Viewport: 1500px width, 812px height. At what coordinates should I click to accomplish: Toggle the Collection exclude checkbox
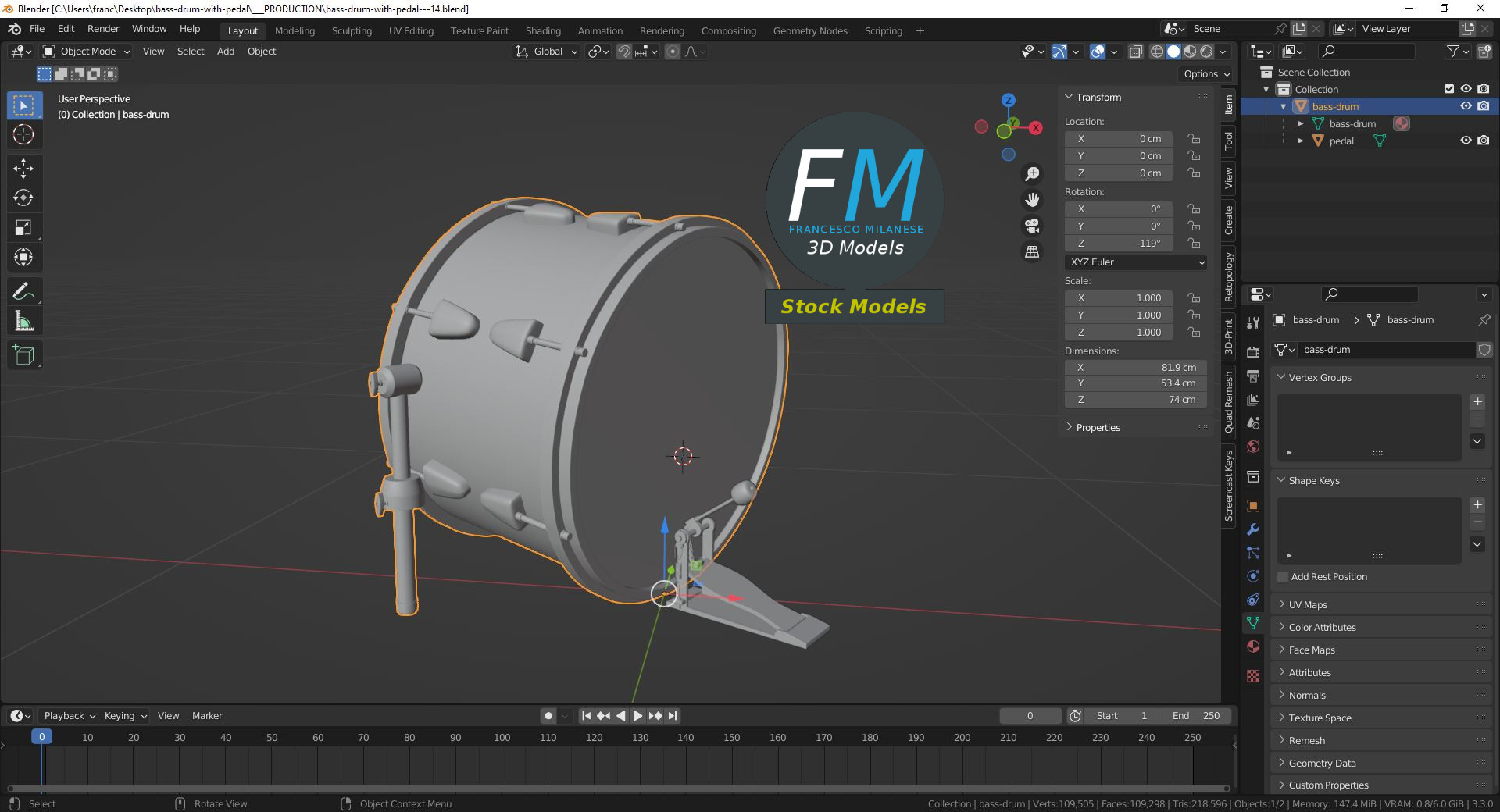coord(1449,89)
